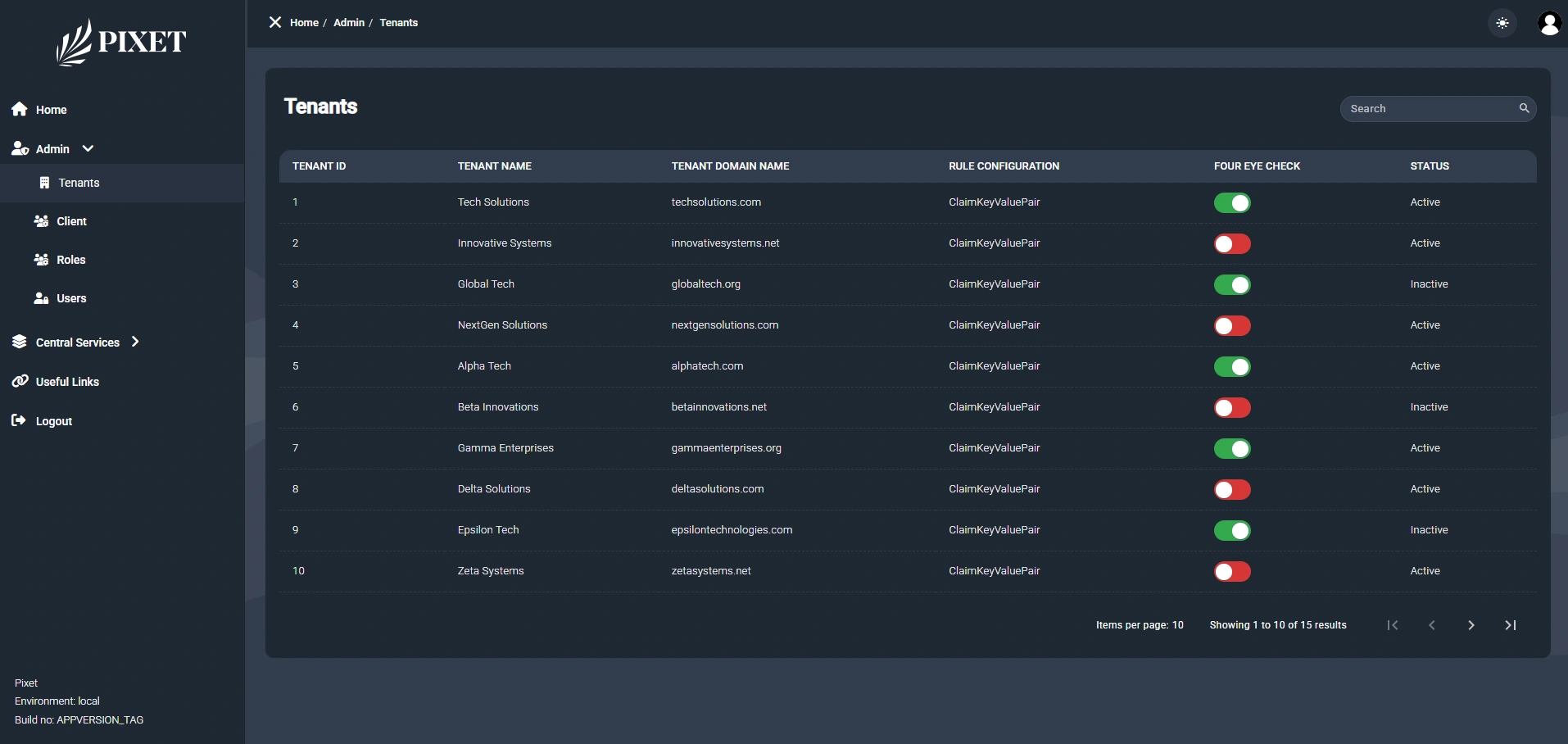Go to the next page arrow
The width and height of the screenshot is (1568, 744).
[x=1471, y=625]
